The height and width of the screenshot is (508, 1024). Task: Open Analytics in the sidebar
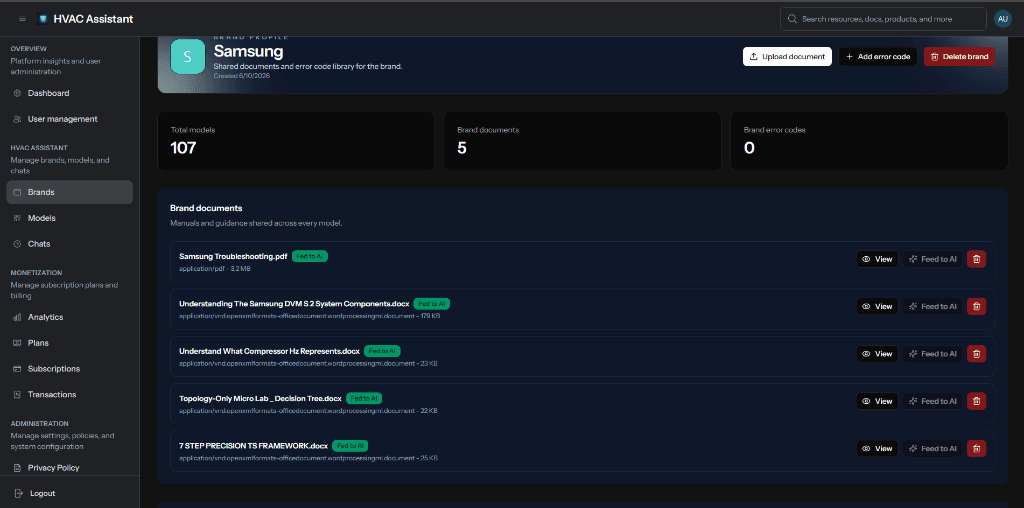point(70,317)
